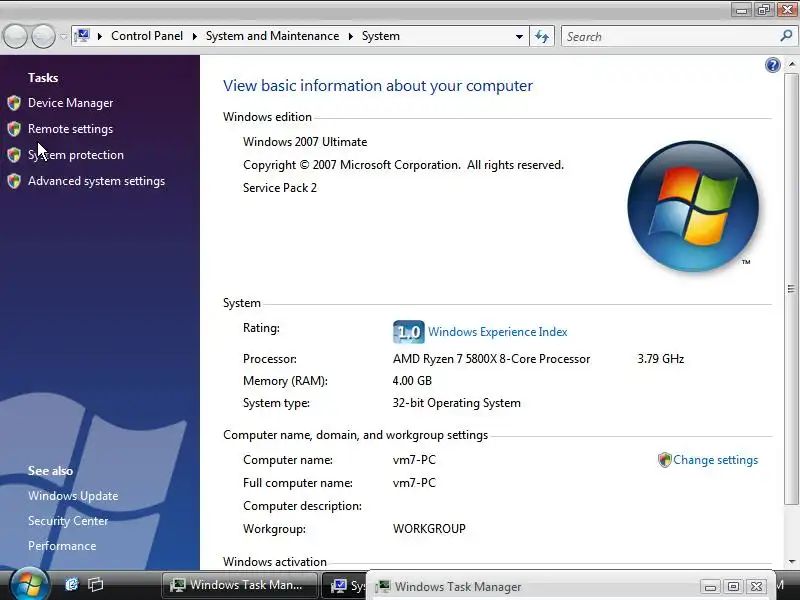Open System protection task link
Screen dimensions: 800x600
click(x=76, y=155)
